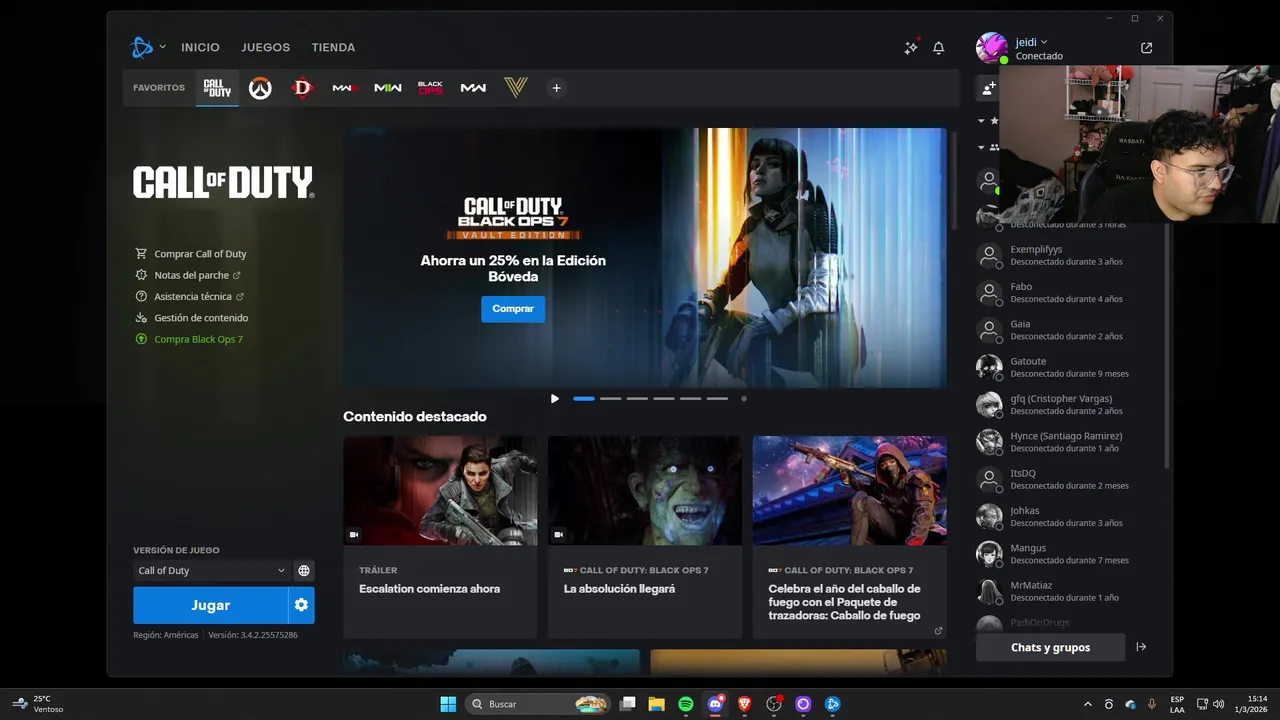Open the Diablo favorite game icon
Viewport: 1280px width, 720px height.
pos(302,88)
